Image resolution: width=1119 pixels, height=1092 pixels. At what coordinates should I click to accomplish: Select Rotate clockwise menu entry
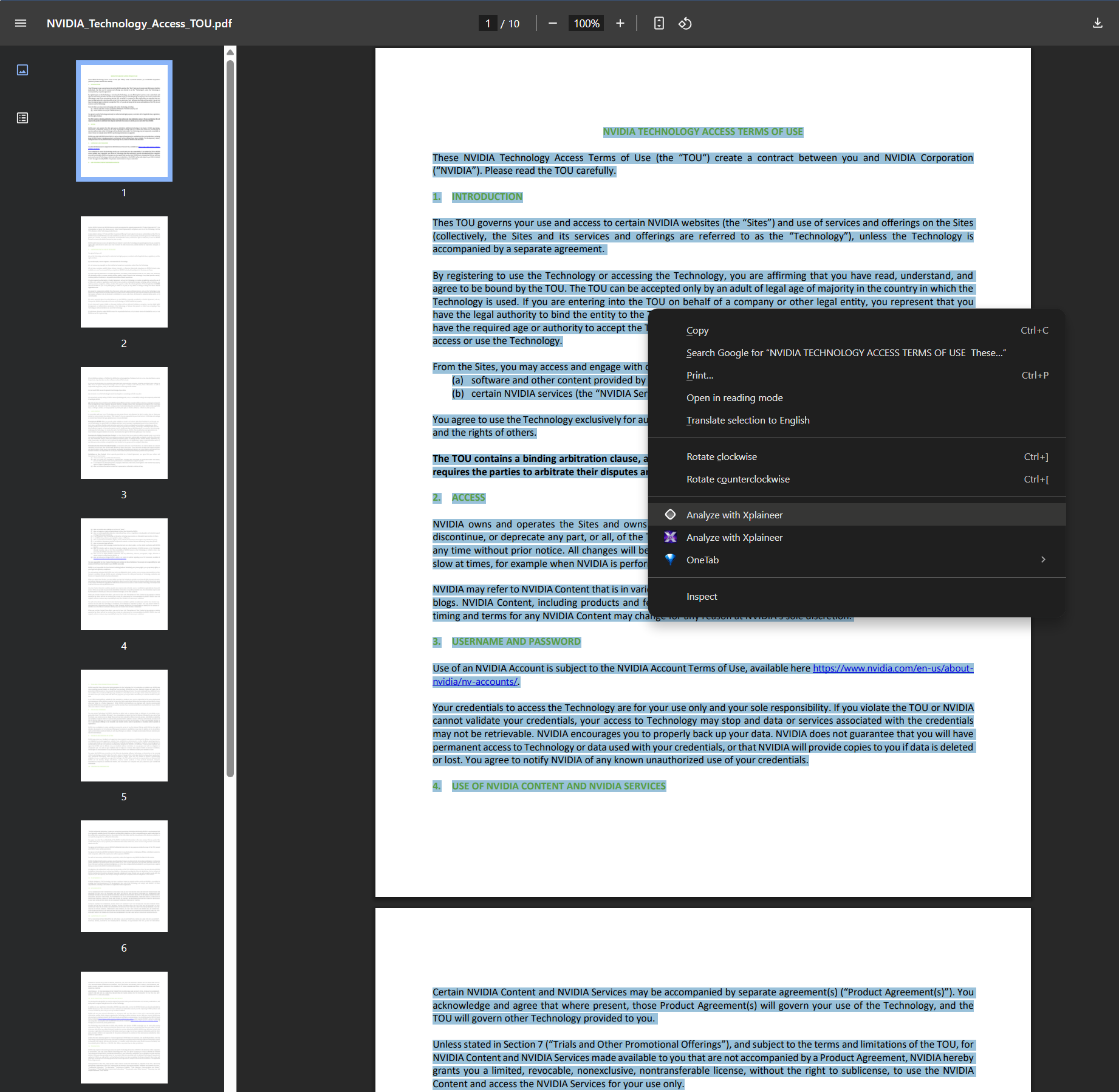(x=857, y=457)
